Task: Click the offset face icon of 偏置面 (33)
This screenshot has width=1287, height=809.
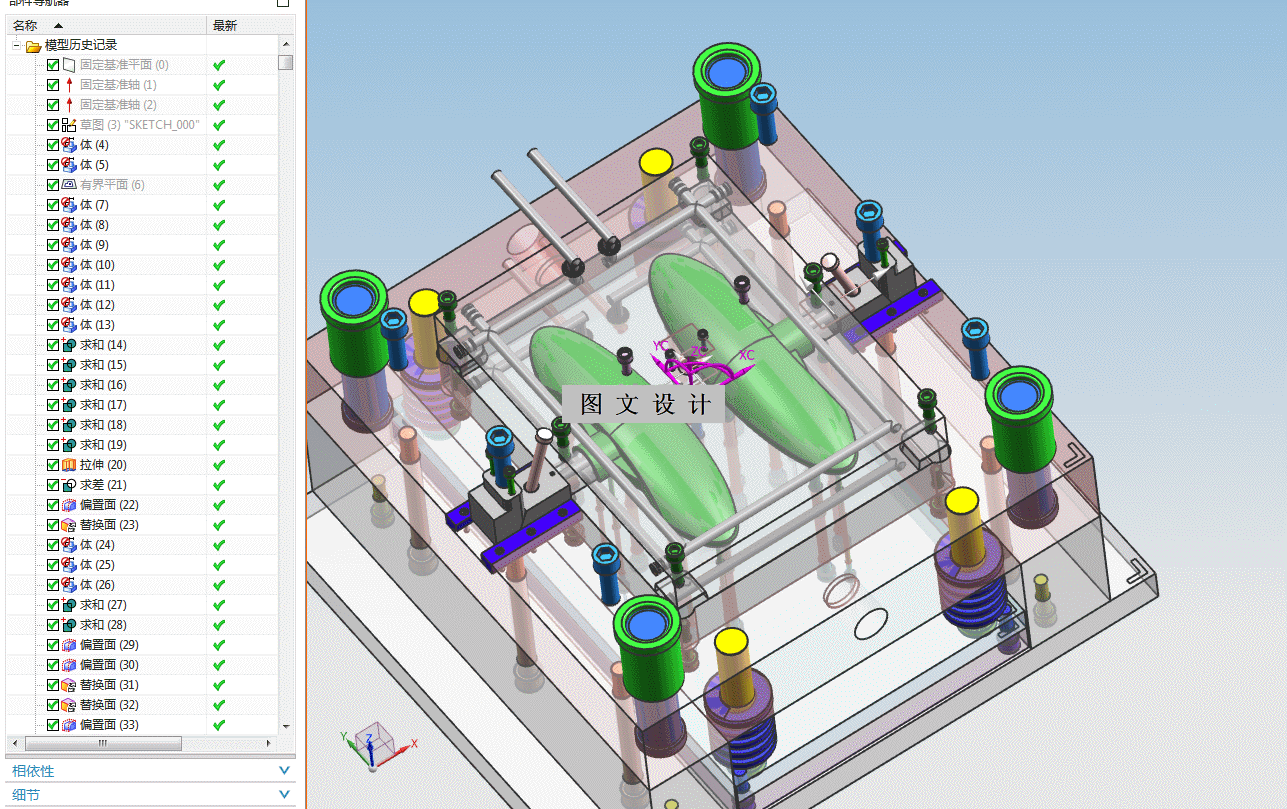Action: click(69, 725)
